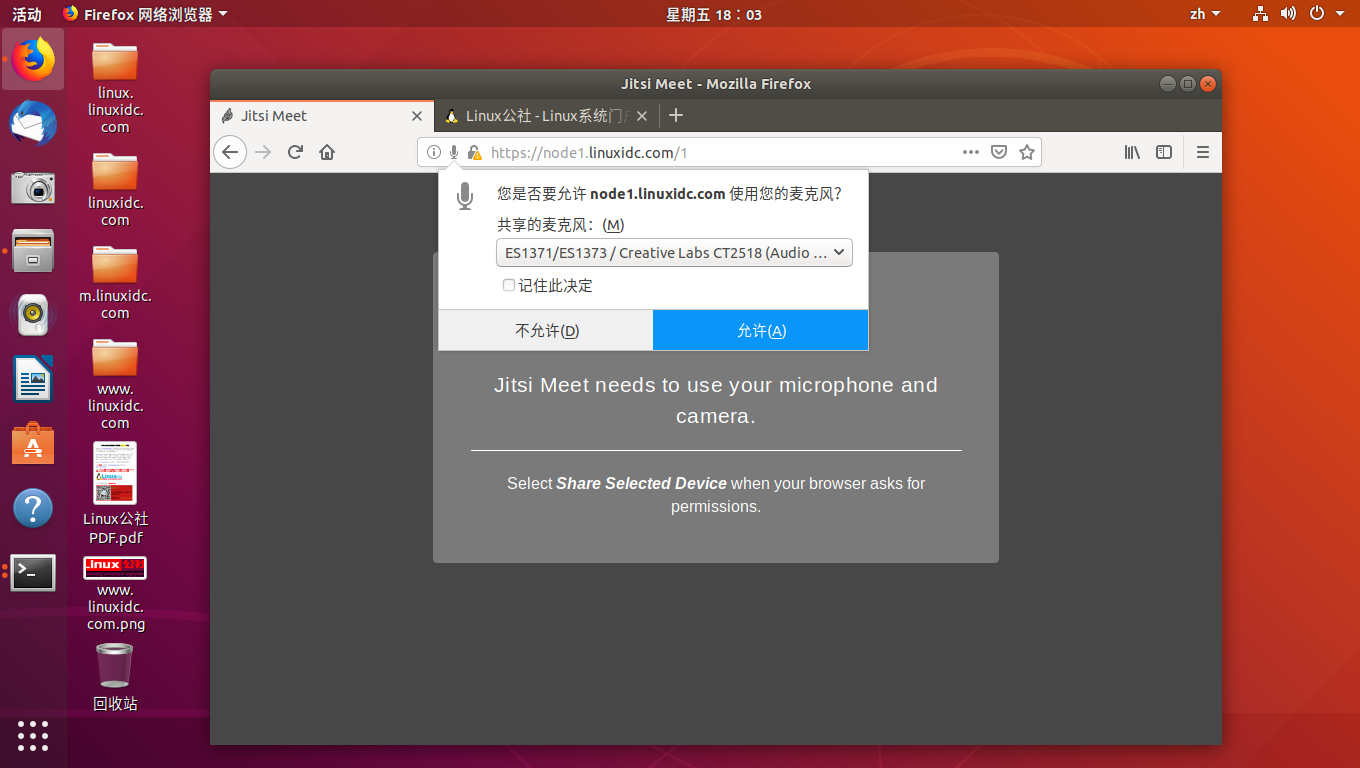
Task: Reload the current Jitsi Meet page
Action: tap(295, 152)
